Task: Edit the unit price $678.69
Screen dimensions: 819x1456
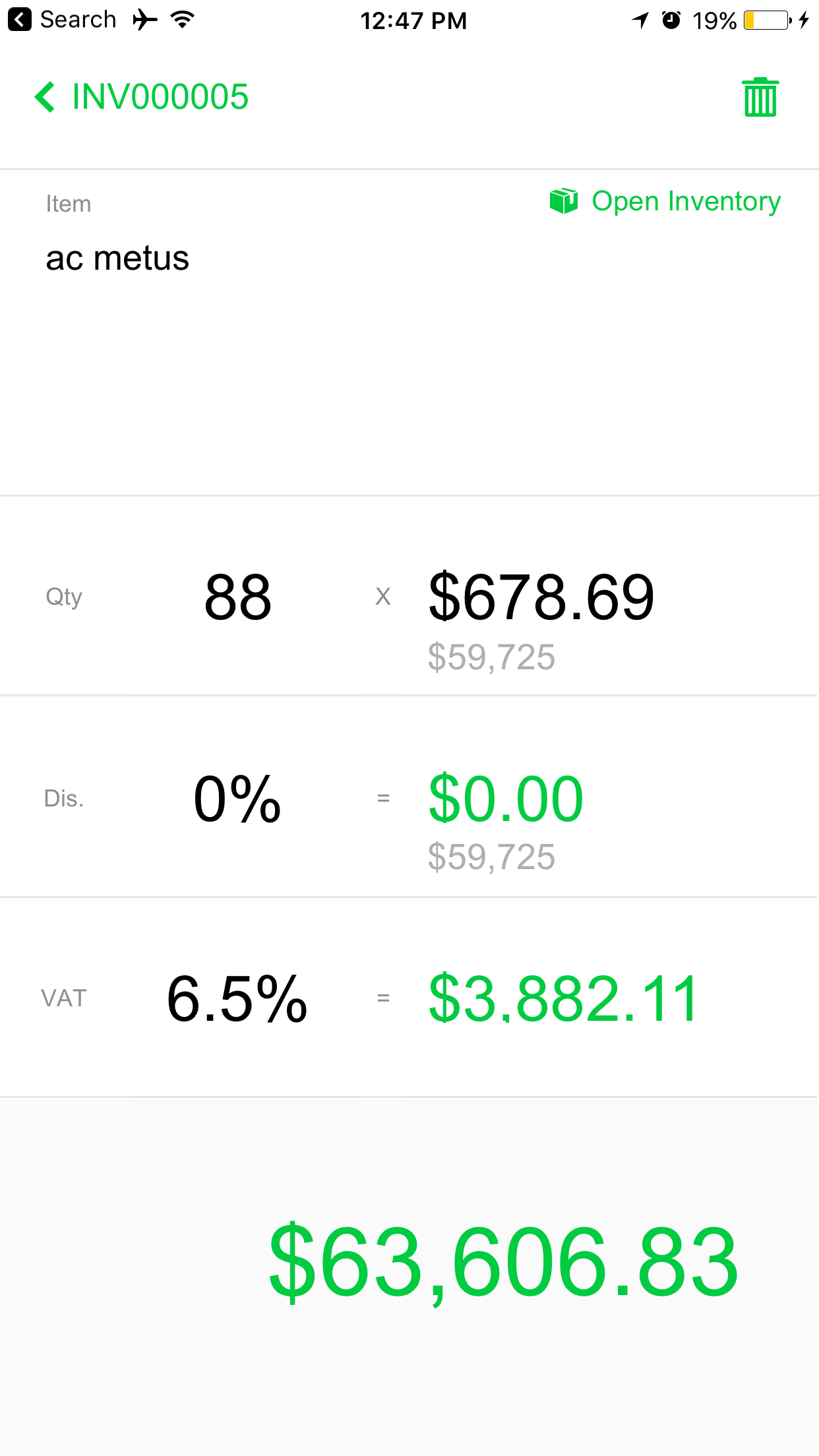Action: (541, 597)
